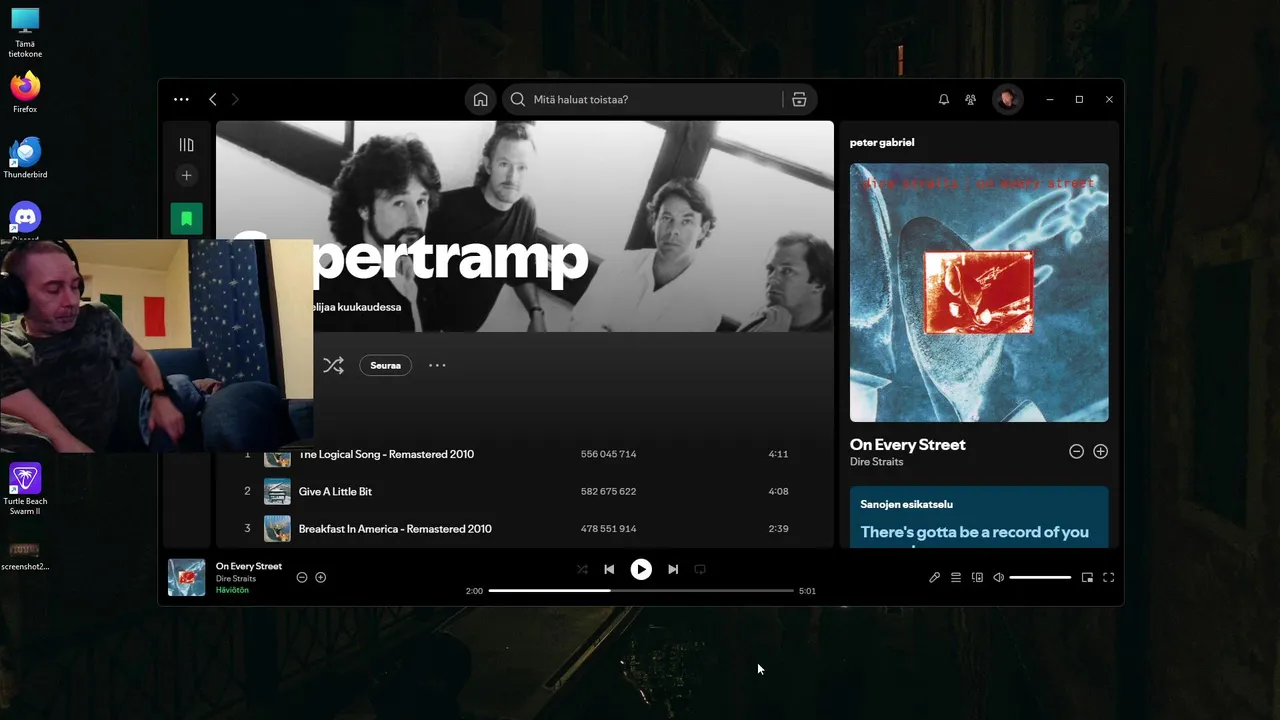Open Tämä tietokone desktop icon
Image resolution: width=1280 pixels, height=720 pixels.
click(x=25, y=33)
